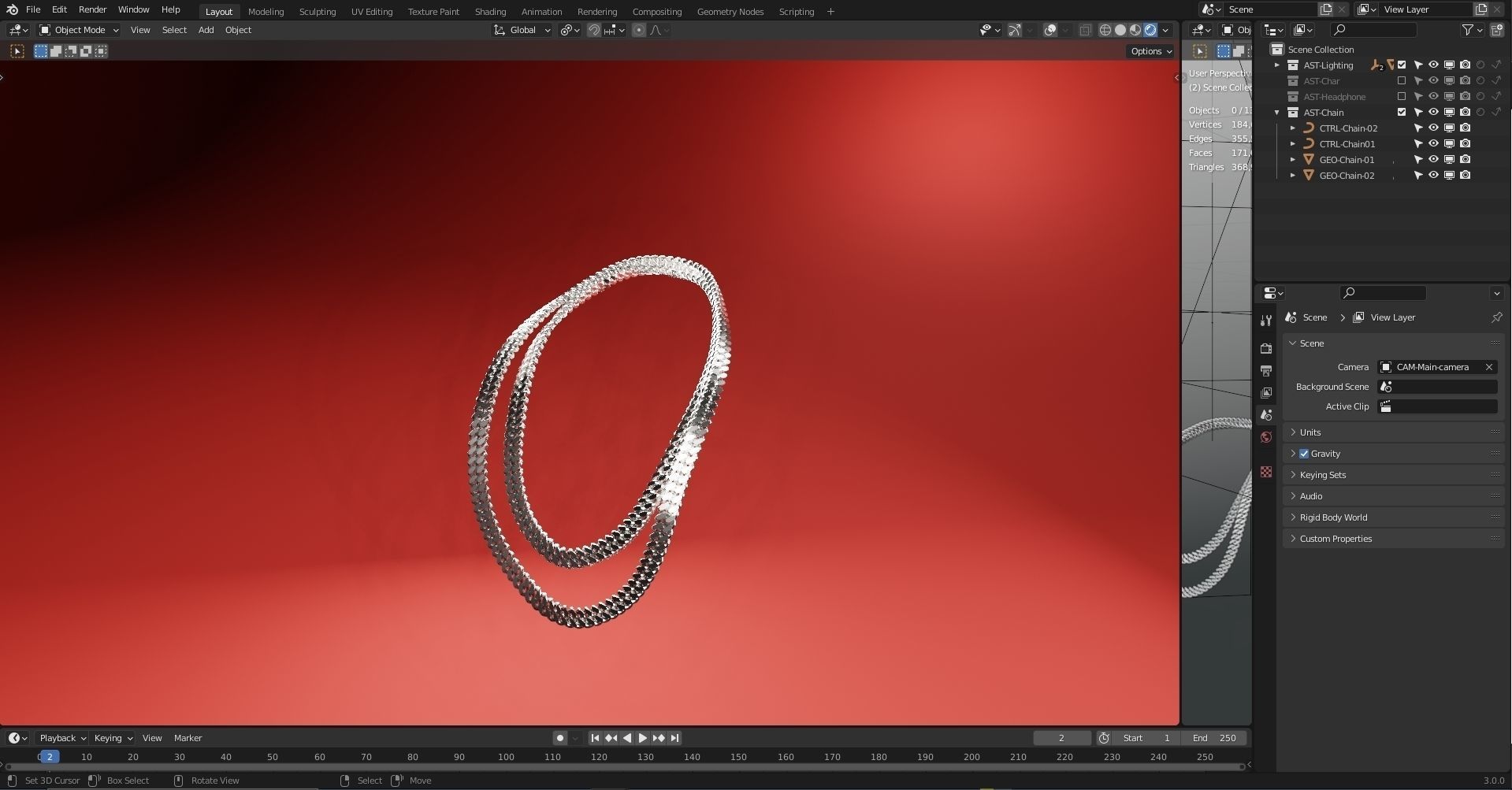Viewport: 1512px width, 790px height.
Task: Switch to rendered viewport shading mode
Action: coord(1150,30)
